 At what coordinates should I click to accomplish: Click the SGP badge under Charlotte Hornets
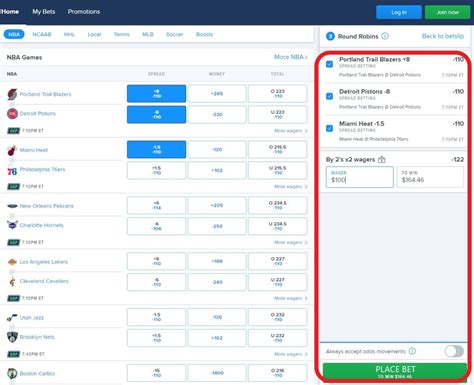coord(14,242)
